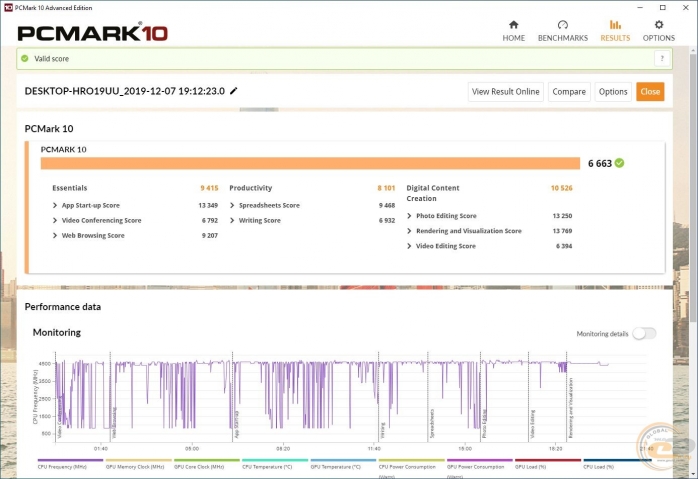
Task: Click the Compare button
Action: pyautogui.click(x=569, y=92)
